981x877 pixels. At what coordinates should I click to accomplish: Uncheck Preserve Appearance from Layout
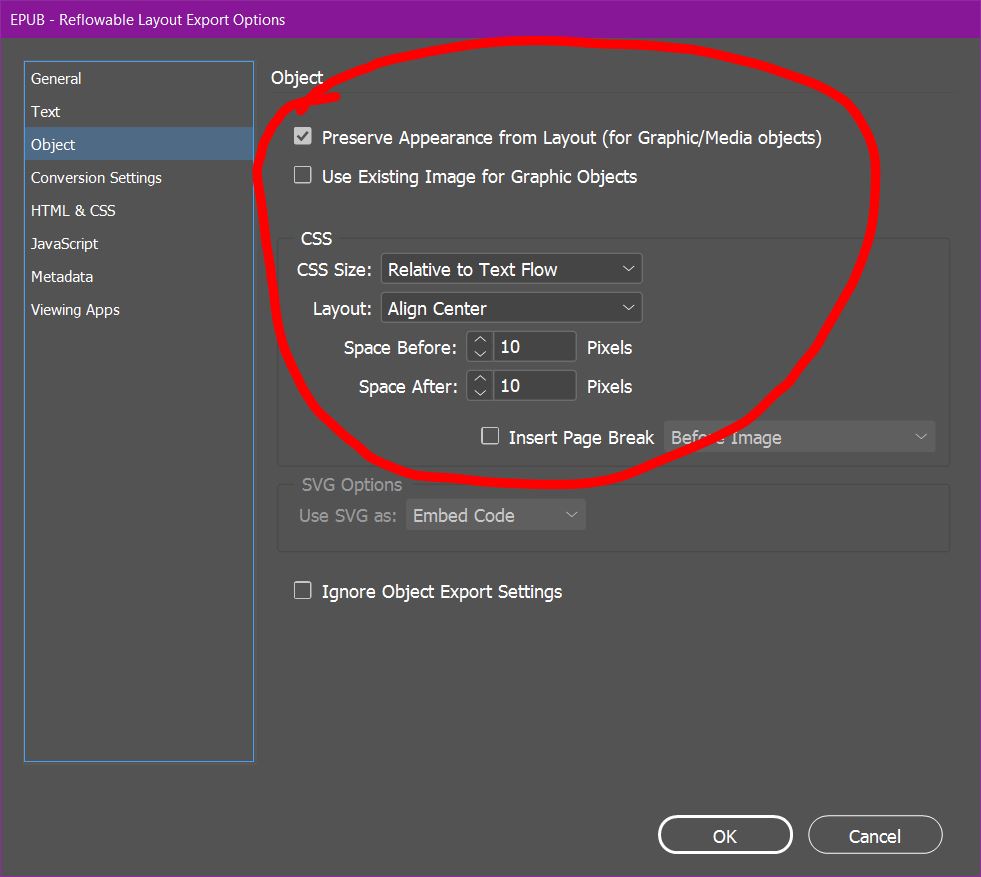[303, 137]
